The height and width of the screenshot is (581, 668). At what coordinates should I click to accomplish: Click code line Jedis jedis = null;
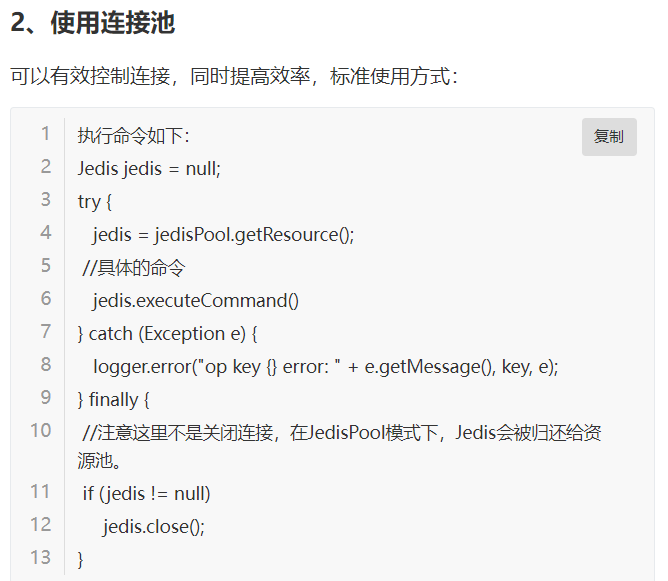149,169
